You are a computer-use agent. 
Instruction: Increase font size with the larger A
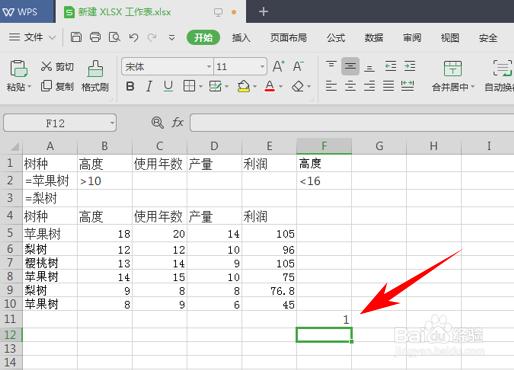click(278, 66)
